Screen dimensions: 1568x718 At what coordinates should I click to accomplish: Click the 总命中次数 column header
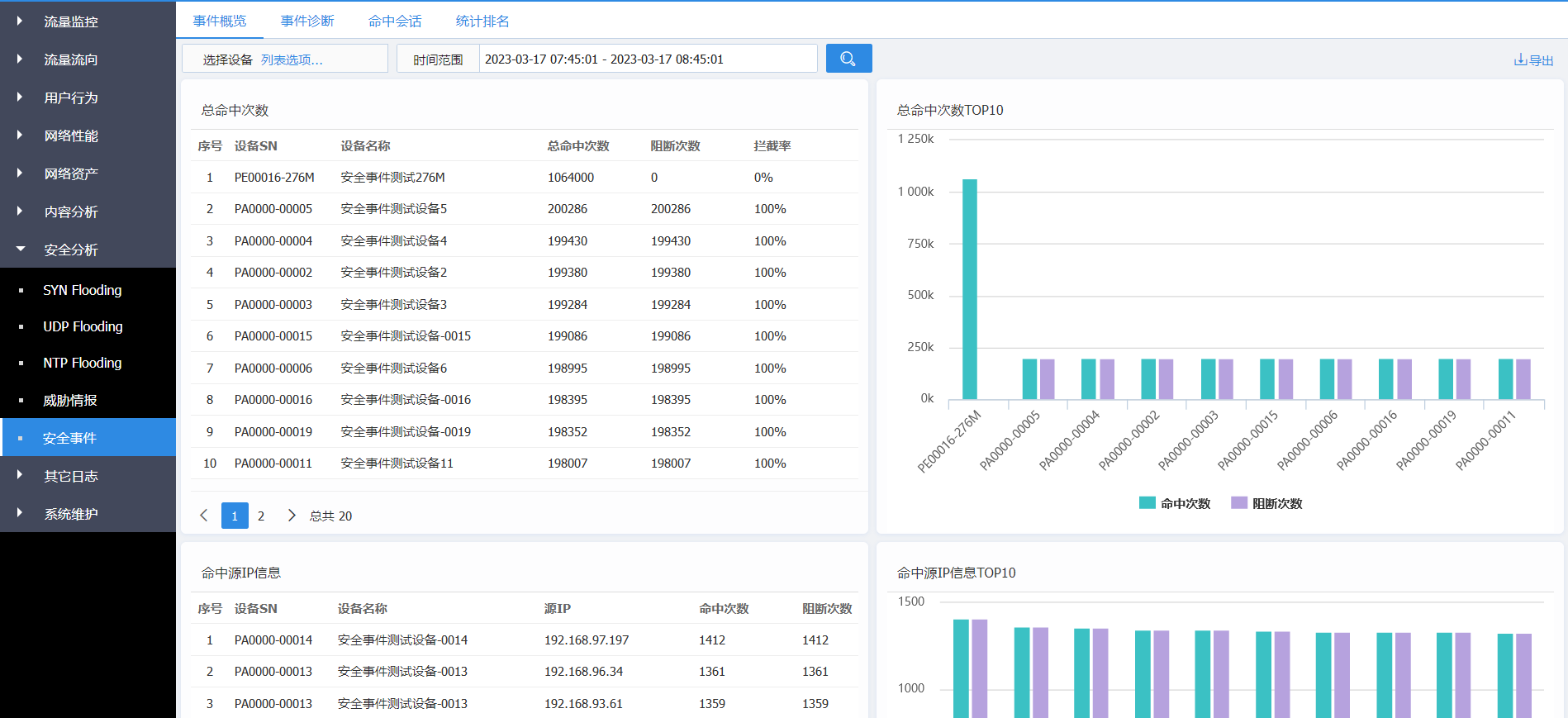(x=578, y=145)
